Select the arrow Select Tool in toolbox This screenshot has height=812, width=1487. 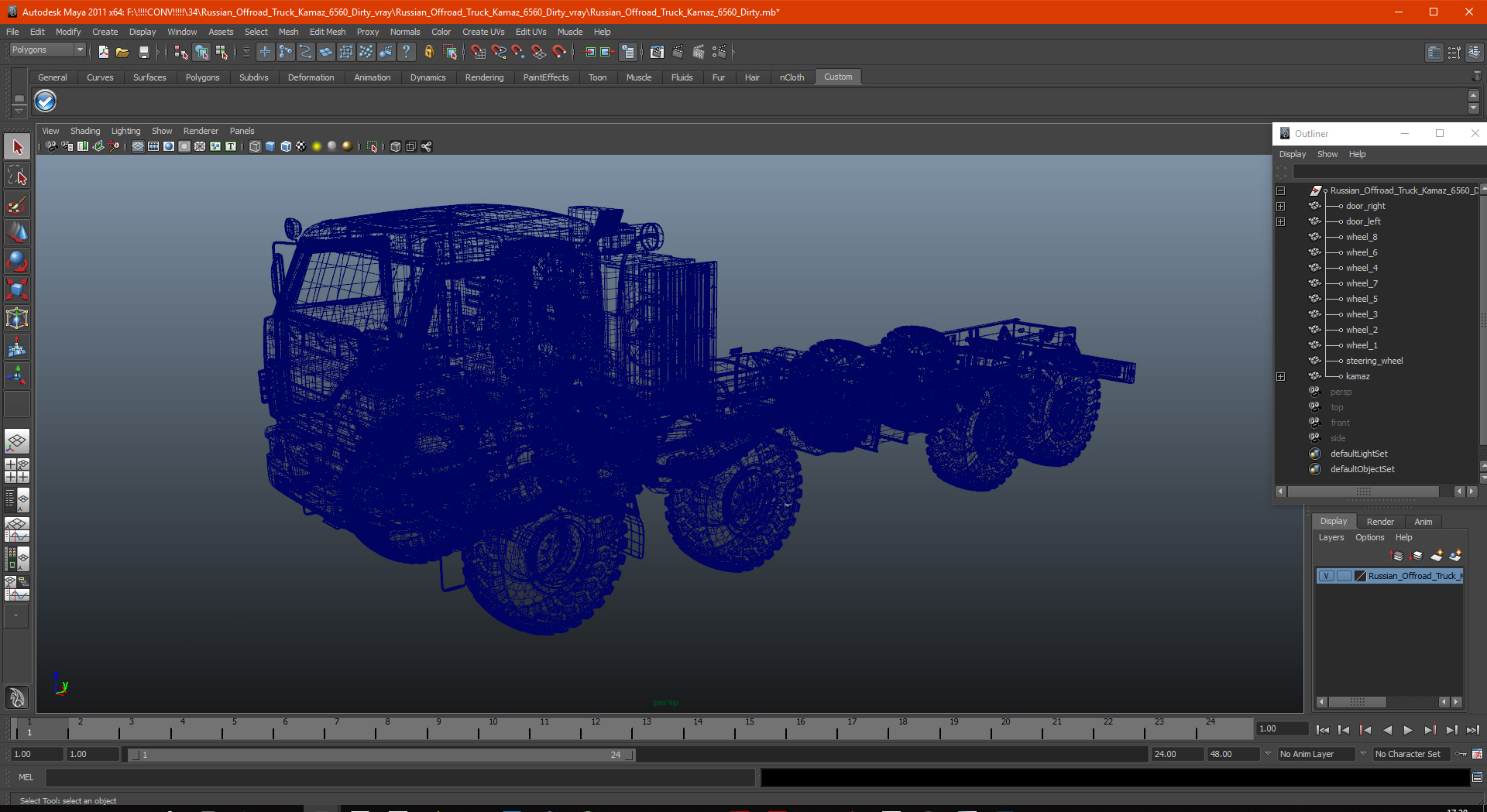pyautogui.click(x=17, y=146)
